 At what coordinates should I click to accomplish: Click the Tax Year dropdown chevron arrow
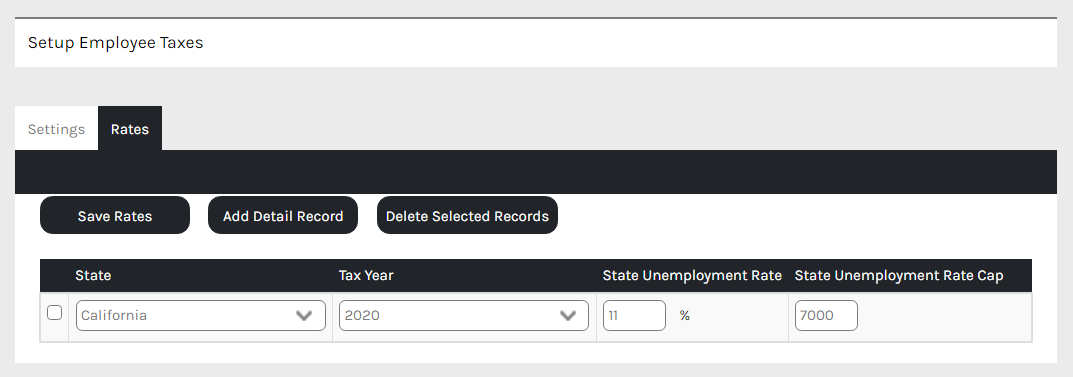(x=568, y=315)
